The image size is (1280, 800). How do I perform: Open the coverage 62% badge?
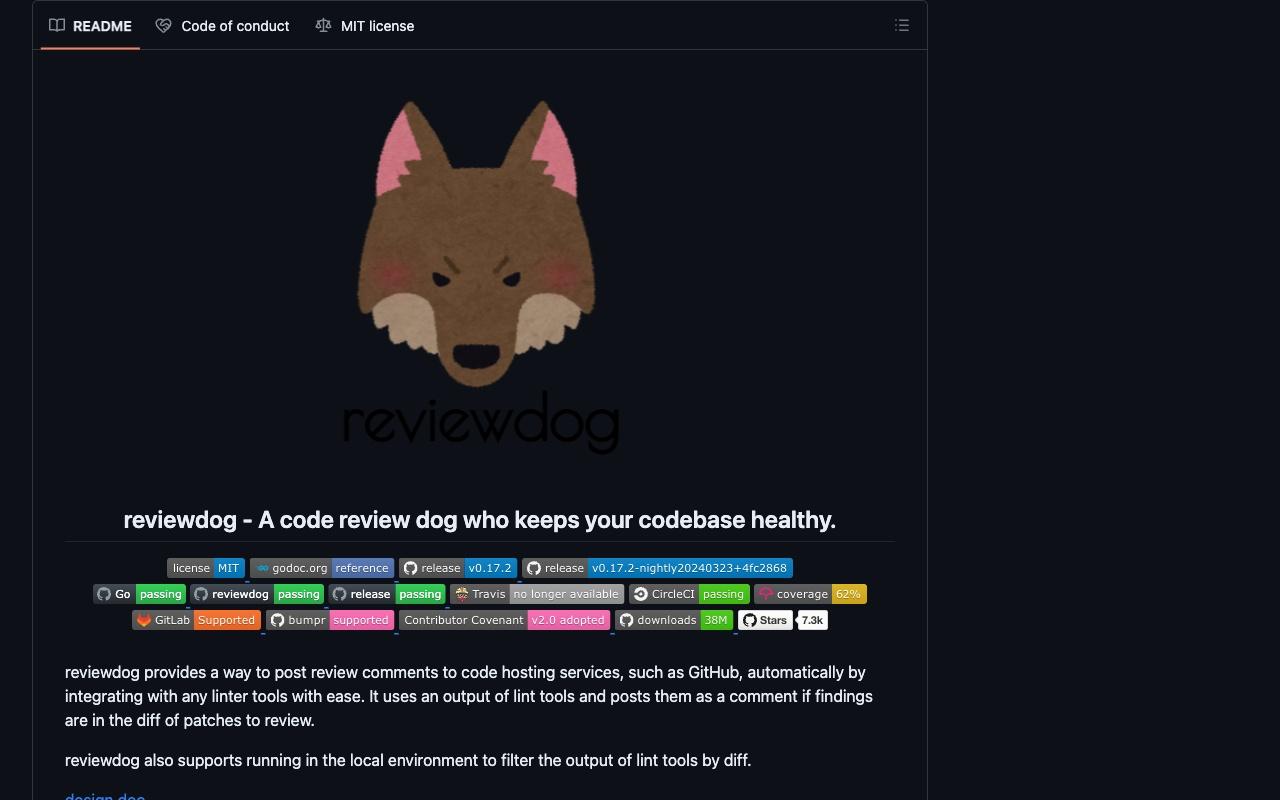810,594
